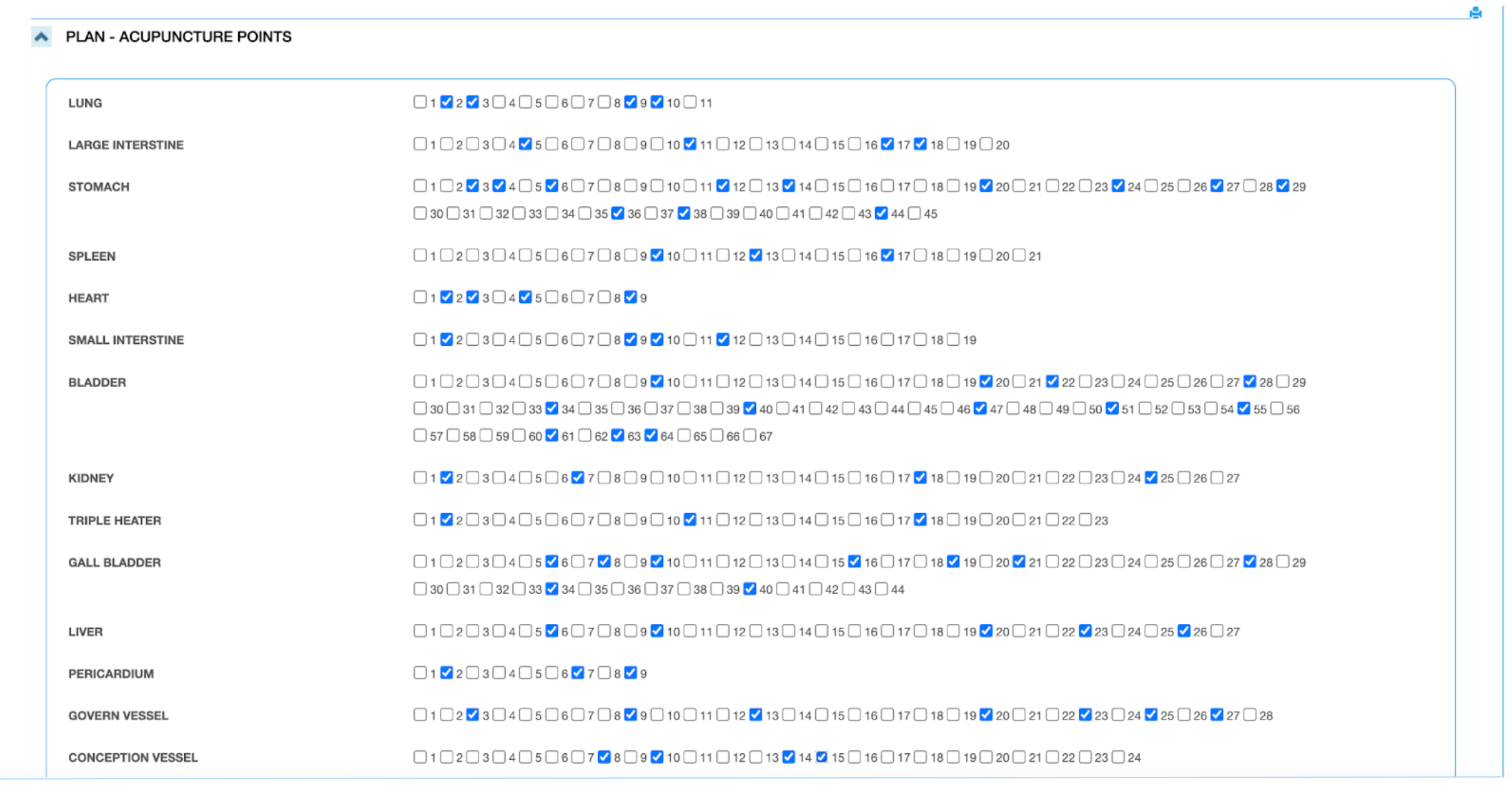Collapse the Plan - Acupuncture Points section
Image resolution: width=1512 pixels, height=804 pixels.
tap(41, 37)
